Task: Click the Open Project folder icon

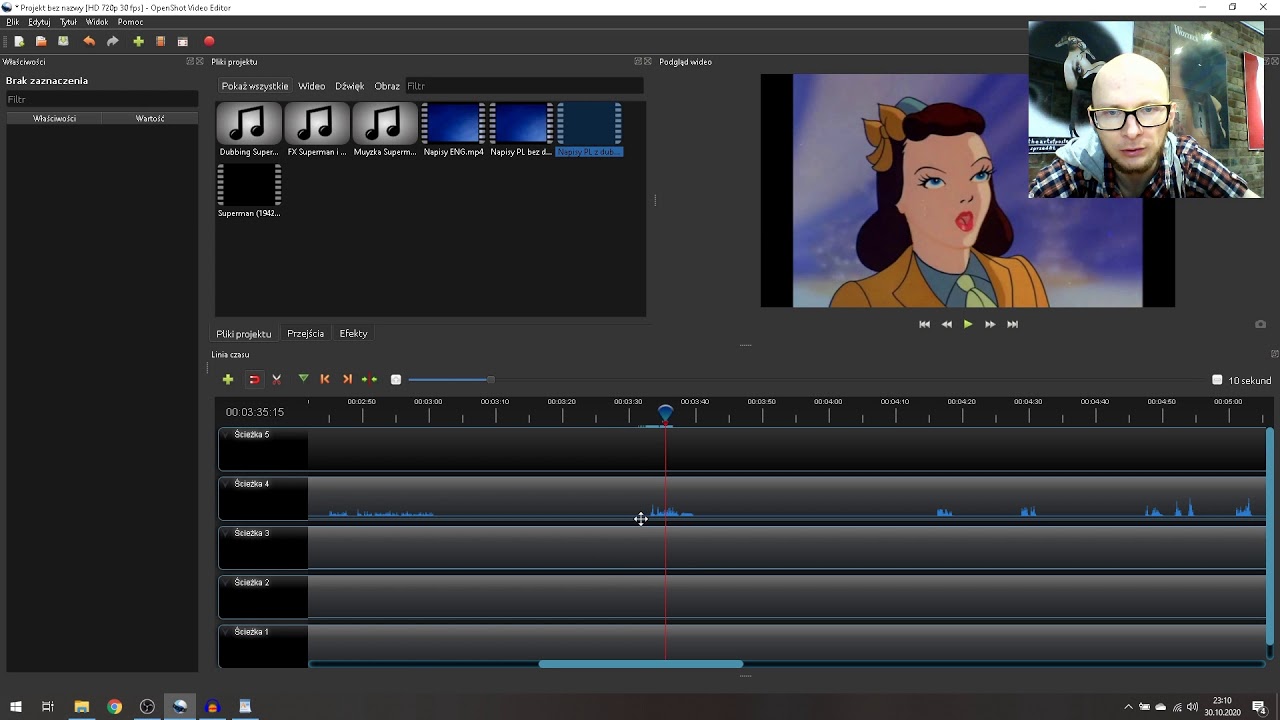Action: (x=41, y=41)
